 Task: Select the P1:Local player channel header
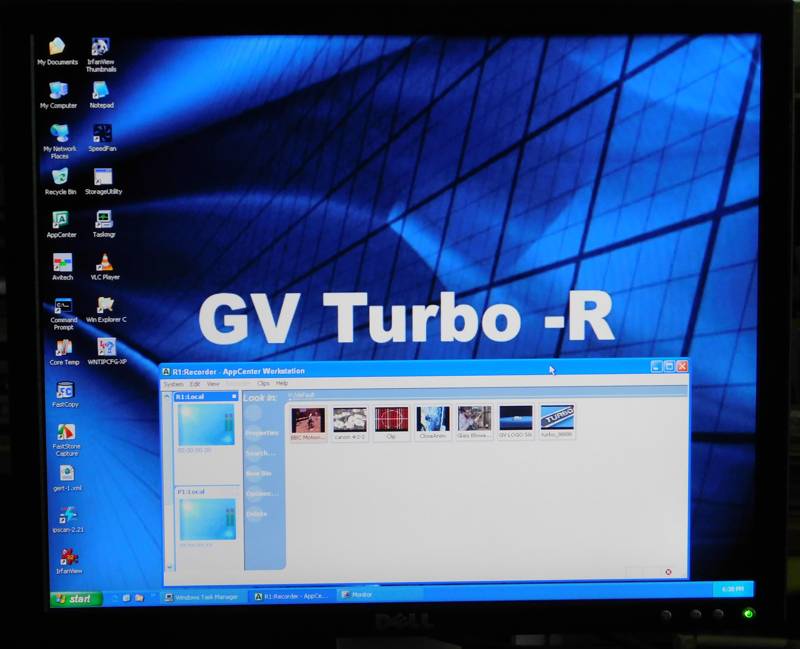[207, 491]
